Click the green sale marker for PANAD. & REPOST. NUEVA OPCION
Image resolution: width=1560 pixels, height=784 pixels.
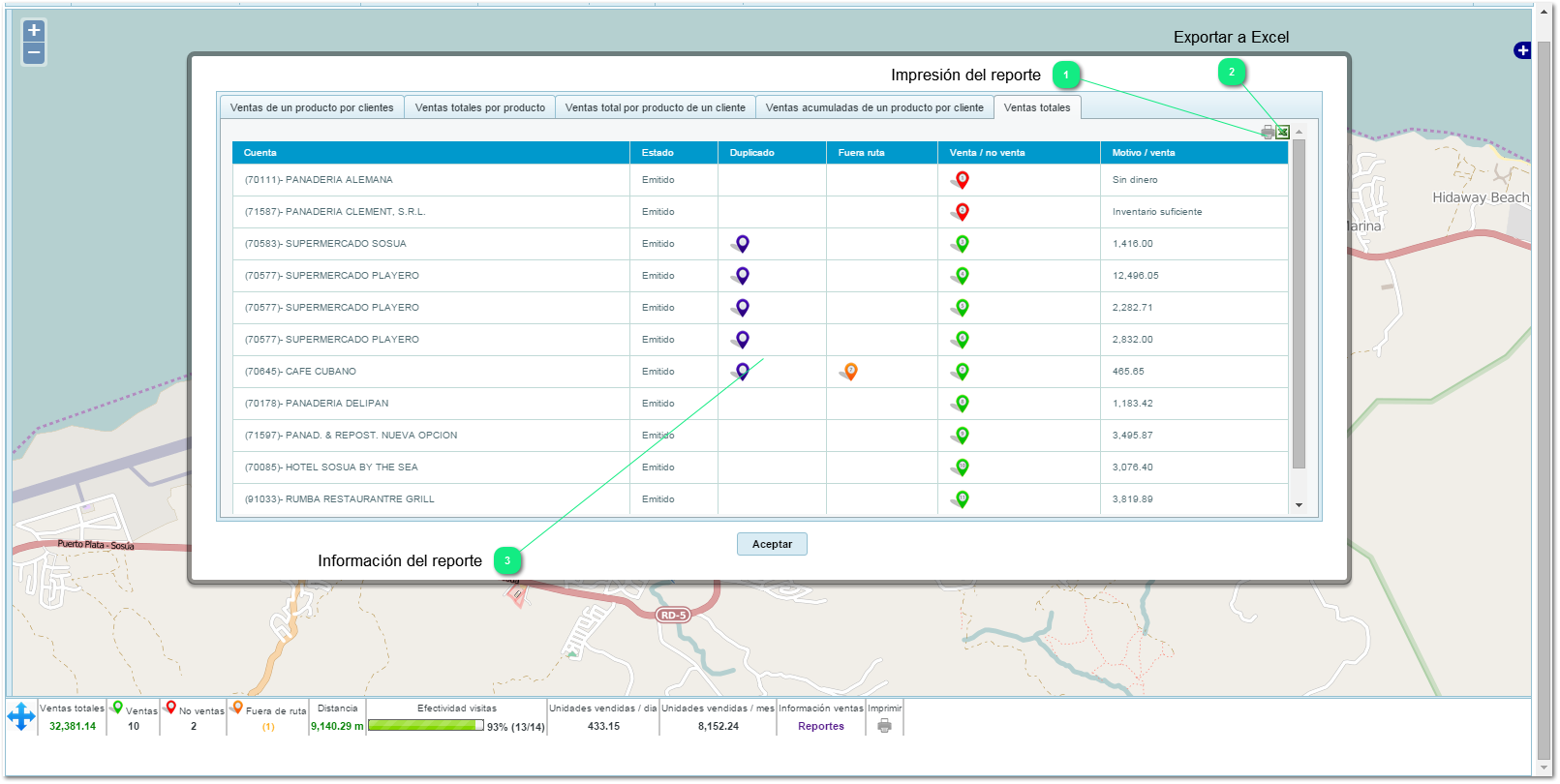[x=961, y=436]
